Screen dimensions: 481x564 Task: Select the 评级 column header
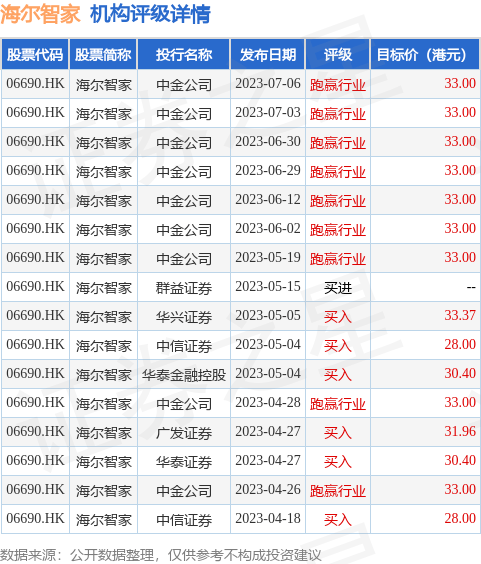click(x=337, y=54)
